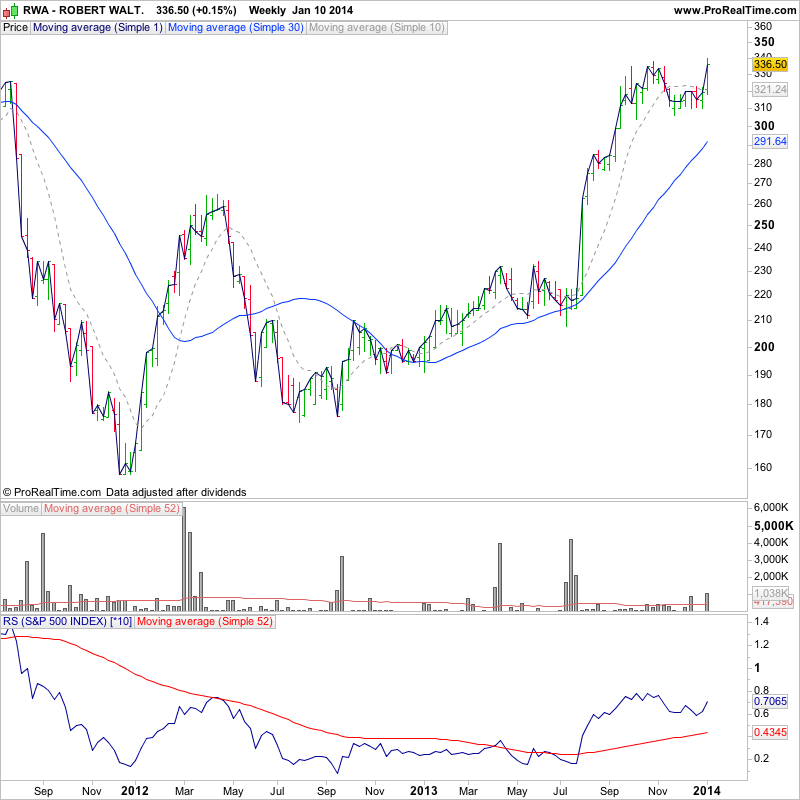Click the 1,038K volume value tag
This screenshot has height=800, width=800.
771,593
